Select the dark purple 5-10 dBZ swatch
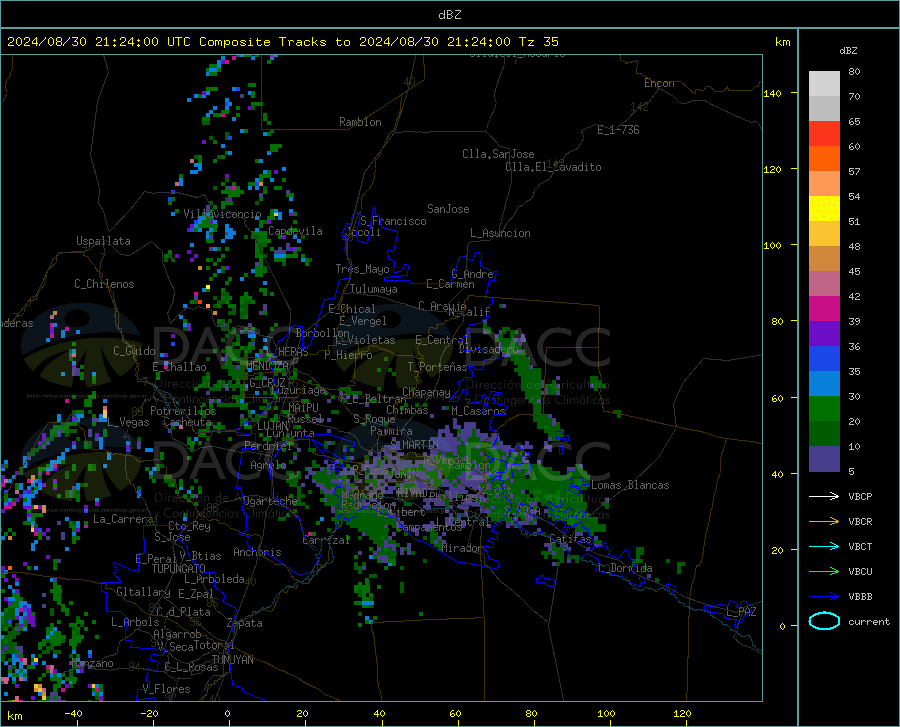Image resolution: width=900 pixels, height=727 pixels. click(x=824, y=459)
